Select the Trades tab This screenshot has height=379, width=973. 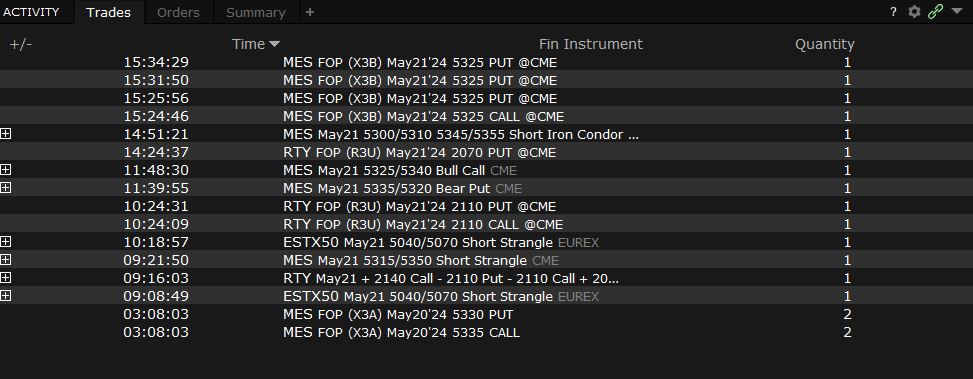click(x=109, y=12)
